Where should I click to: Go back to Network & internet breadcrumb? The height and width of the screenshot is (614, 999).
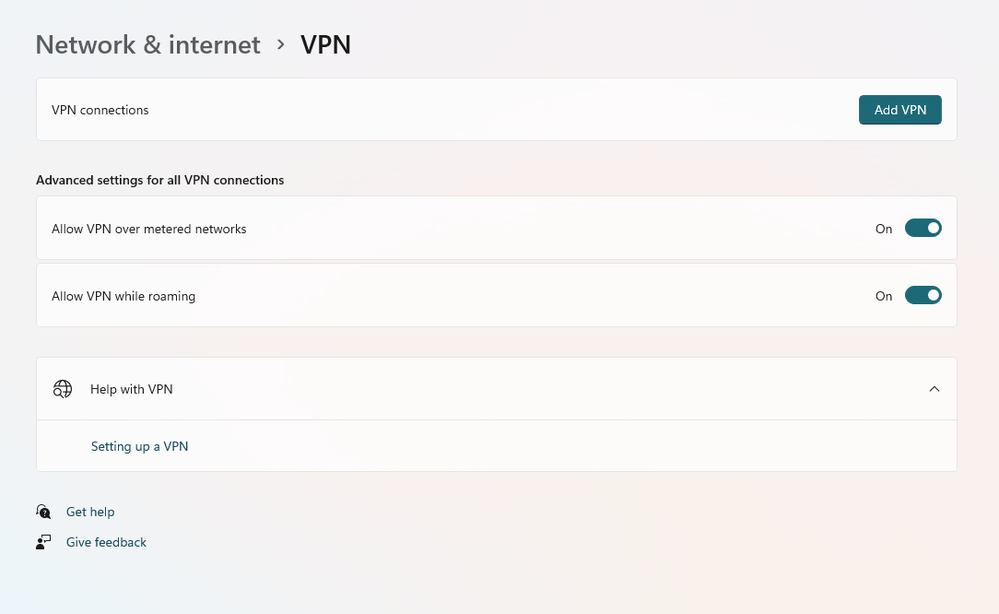pos(148,45)
